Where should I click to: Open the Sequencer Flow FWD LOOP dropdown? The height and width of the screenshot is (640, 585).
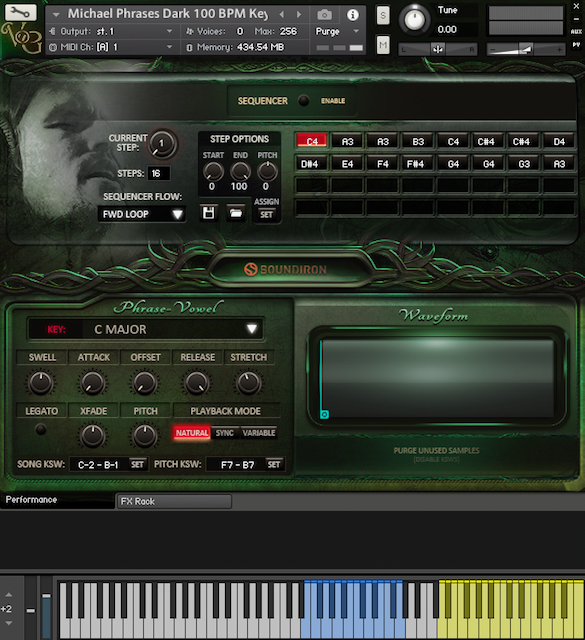[142, 214]
